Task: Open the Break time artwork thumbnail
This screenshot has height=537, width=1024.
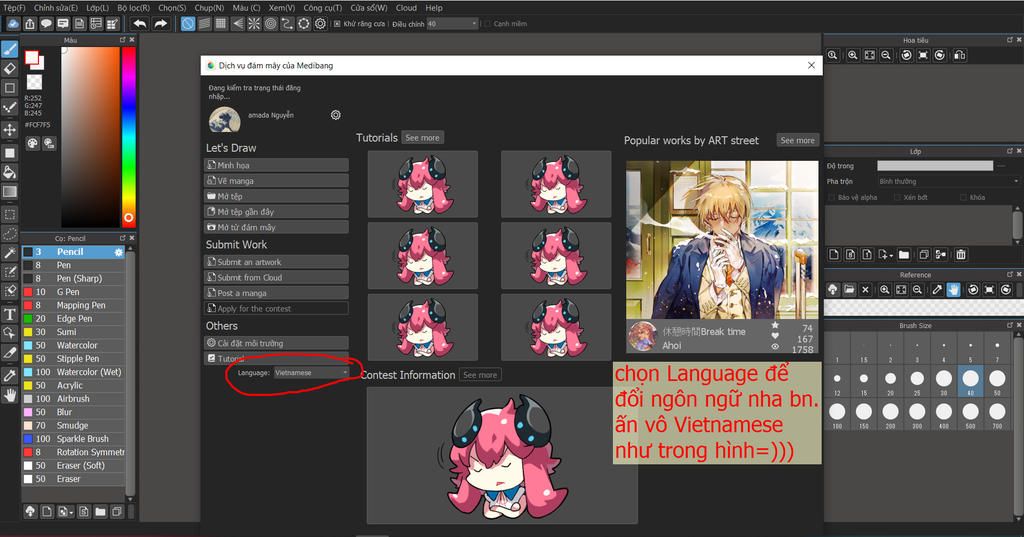Action: pos(722,240)
